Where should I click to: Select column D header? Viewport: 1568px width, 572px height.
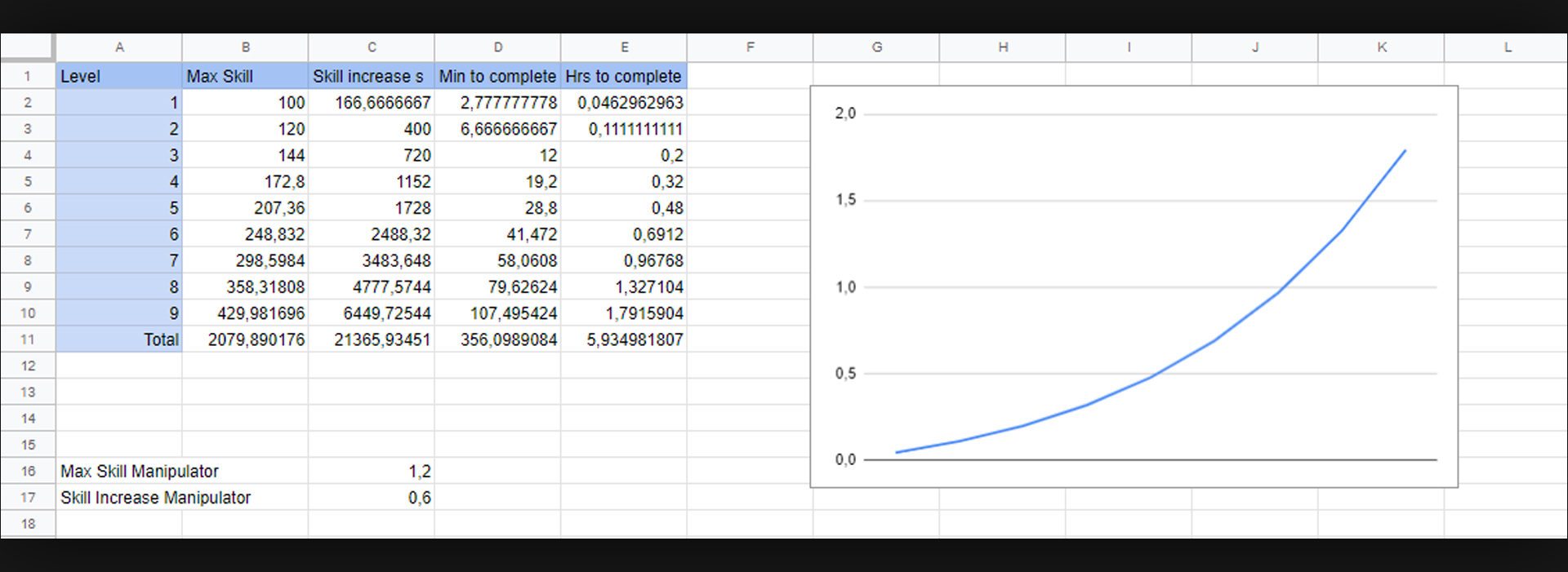[x=497, y=47]
